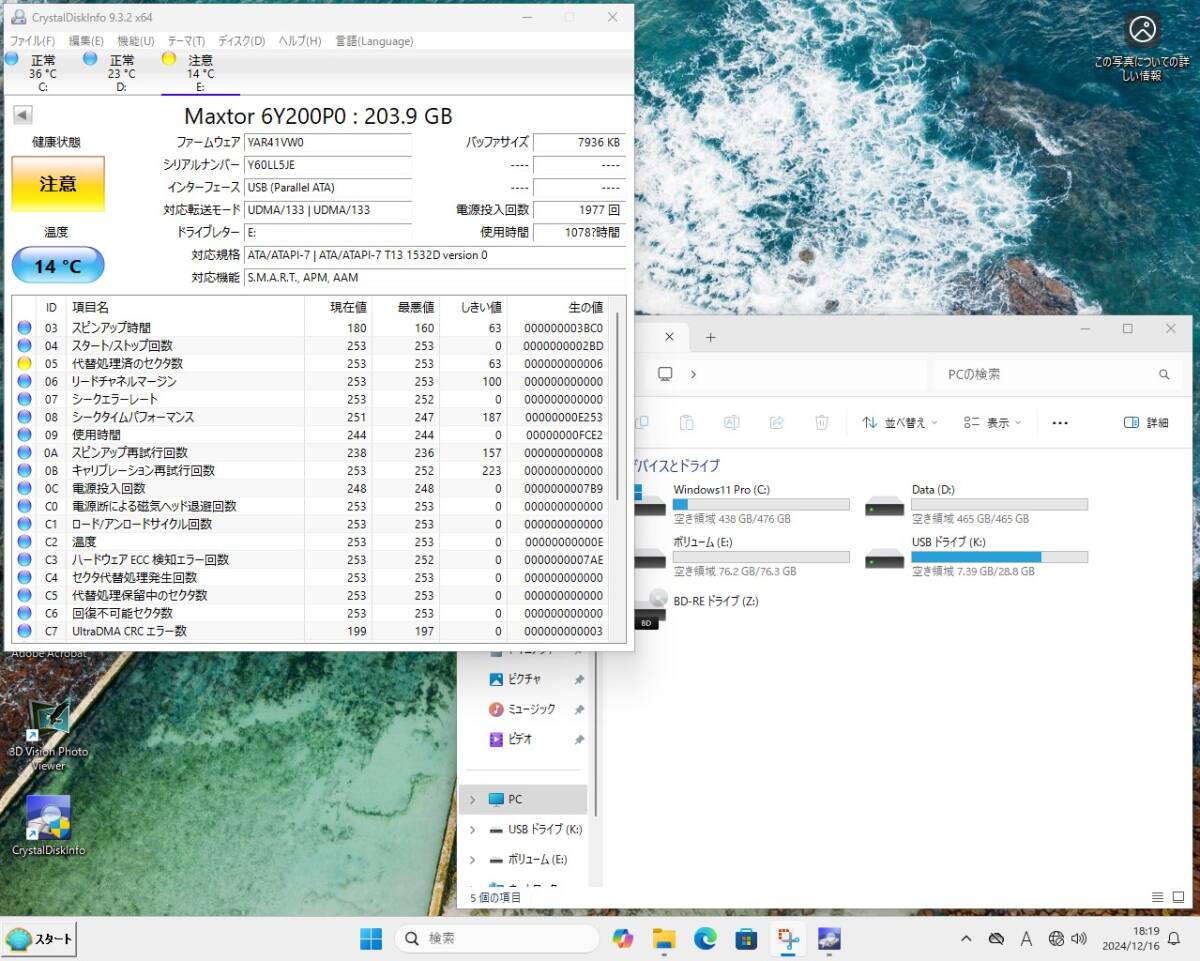
Task: Close the current Explorer tab
Action: pyautogui.click(x=670, y=337)
